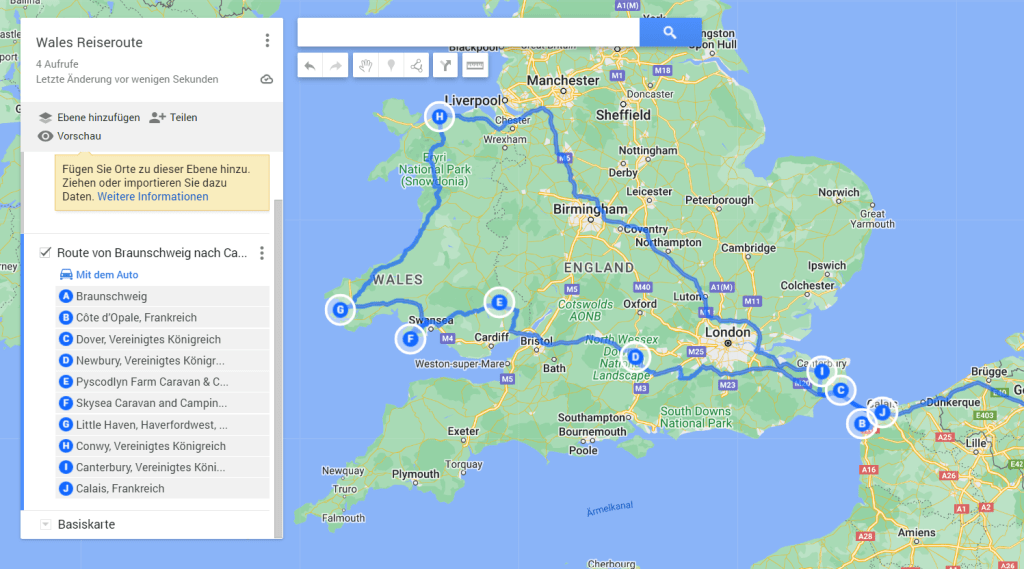This screenshot has height=569, width=1024.
Task: Expand the Basiskarte base map arrow
Action: click(x=45, y=525)
